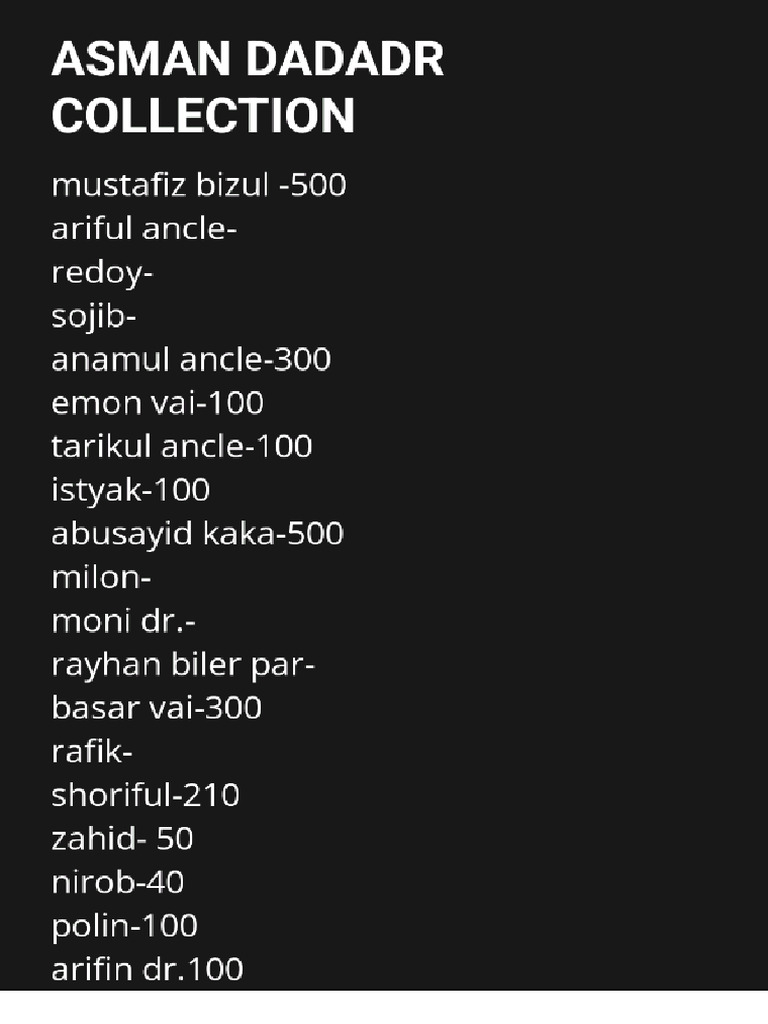
Task: Click the arifin dr.100 line
Action: [x=147, y=969]
